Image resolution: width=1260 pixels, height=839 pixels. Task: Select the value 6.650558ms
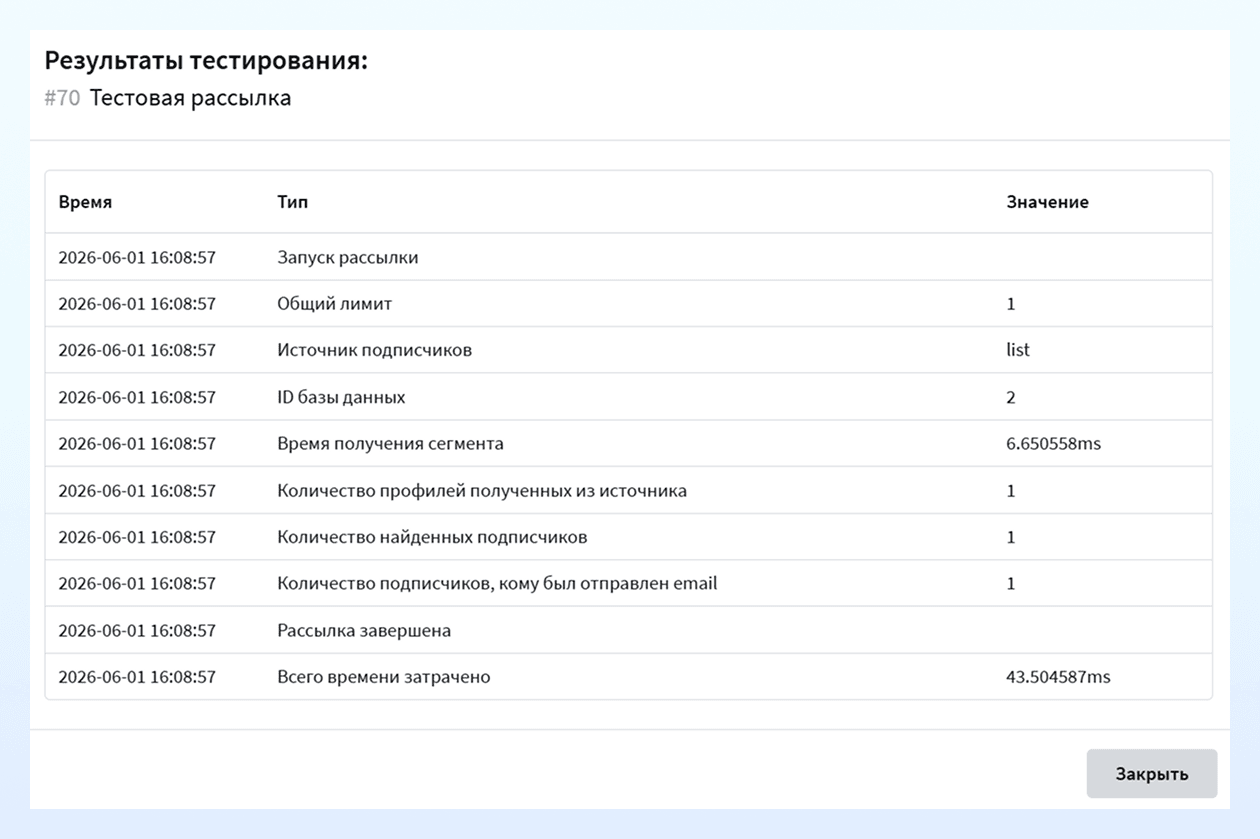[1053, 443]
